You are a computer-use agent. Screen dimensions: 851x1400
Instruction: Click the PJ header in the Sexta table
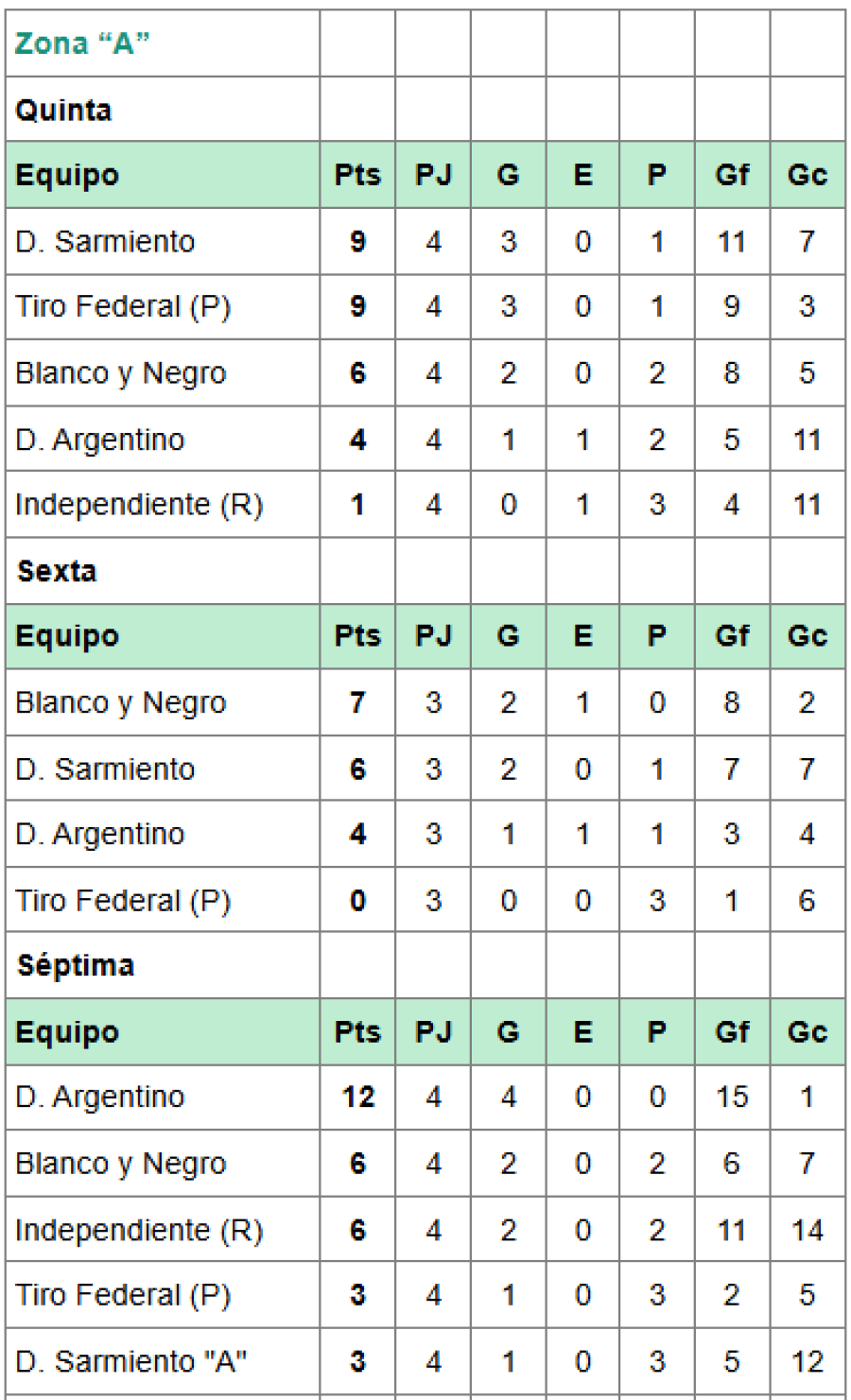tap(433, 636)
